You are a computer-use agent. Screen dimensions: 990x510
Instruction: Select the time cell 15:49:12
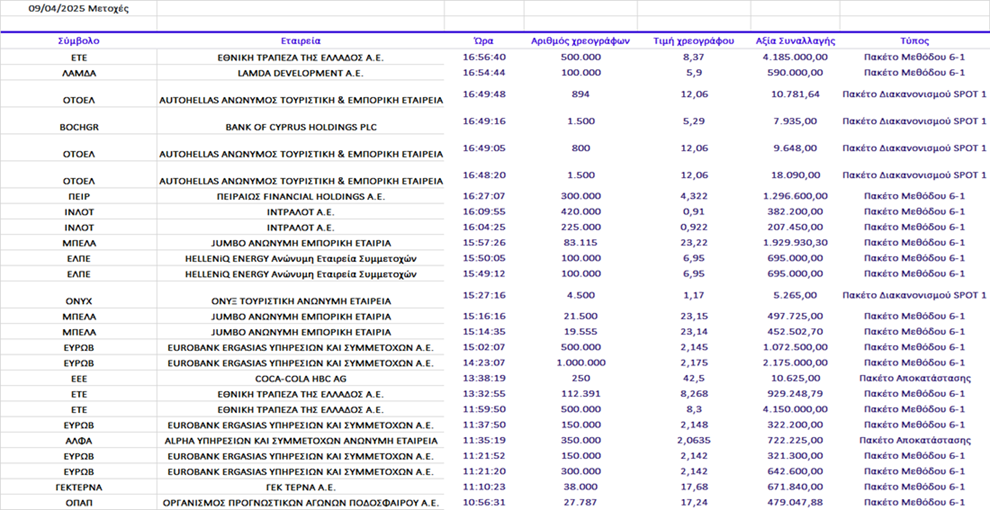coord(484,274)
